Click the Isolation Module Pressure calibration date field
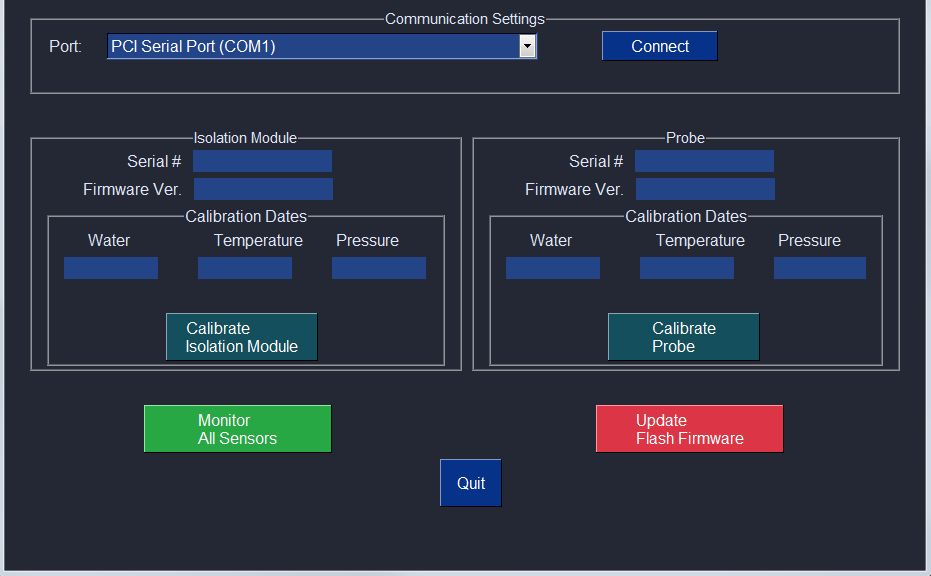Image resolution: width=931 pixels, height=576 pixels. coord(378,267)
